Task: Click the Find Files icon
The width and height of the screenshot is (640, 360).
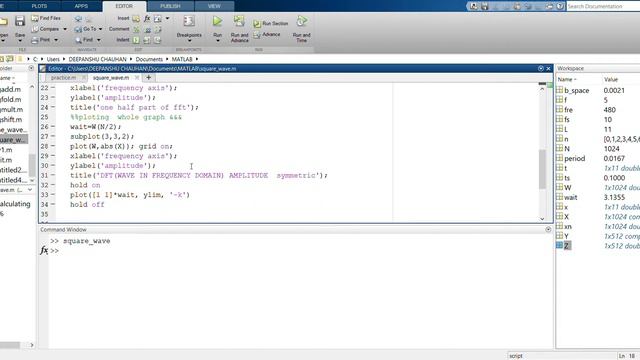Action: tap(35, 18)
